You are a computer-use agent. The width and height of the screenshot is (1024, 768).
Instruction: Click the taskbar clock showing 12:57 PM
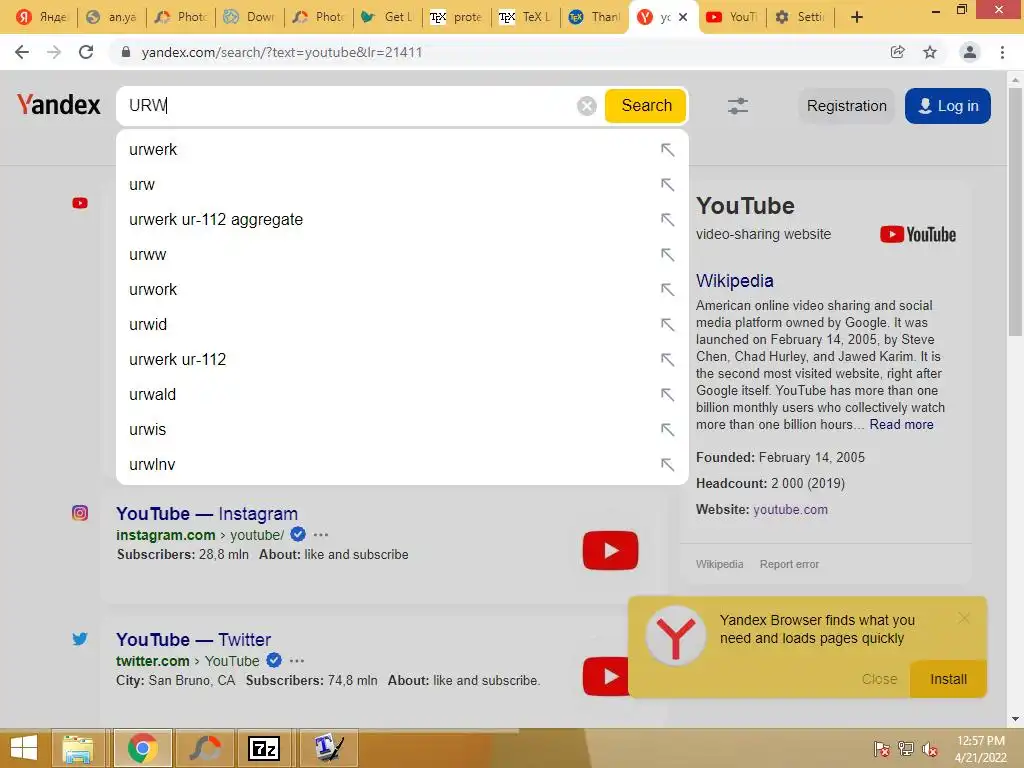tap(980, 741)
